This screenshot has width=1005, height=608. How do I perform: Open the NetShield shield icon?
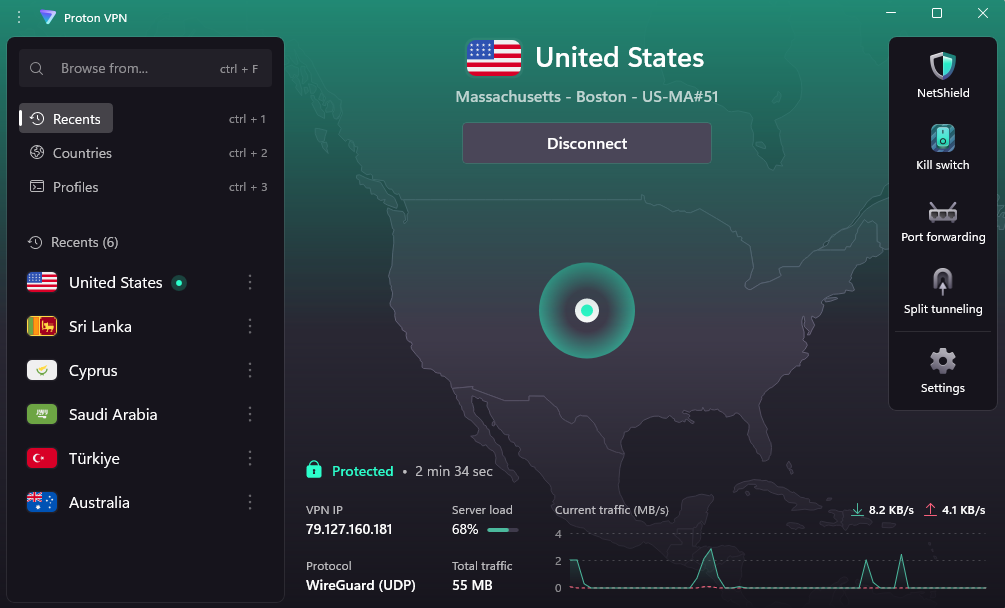[x=943, y=67]
